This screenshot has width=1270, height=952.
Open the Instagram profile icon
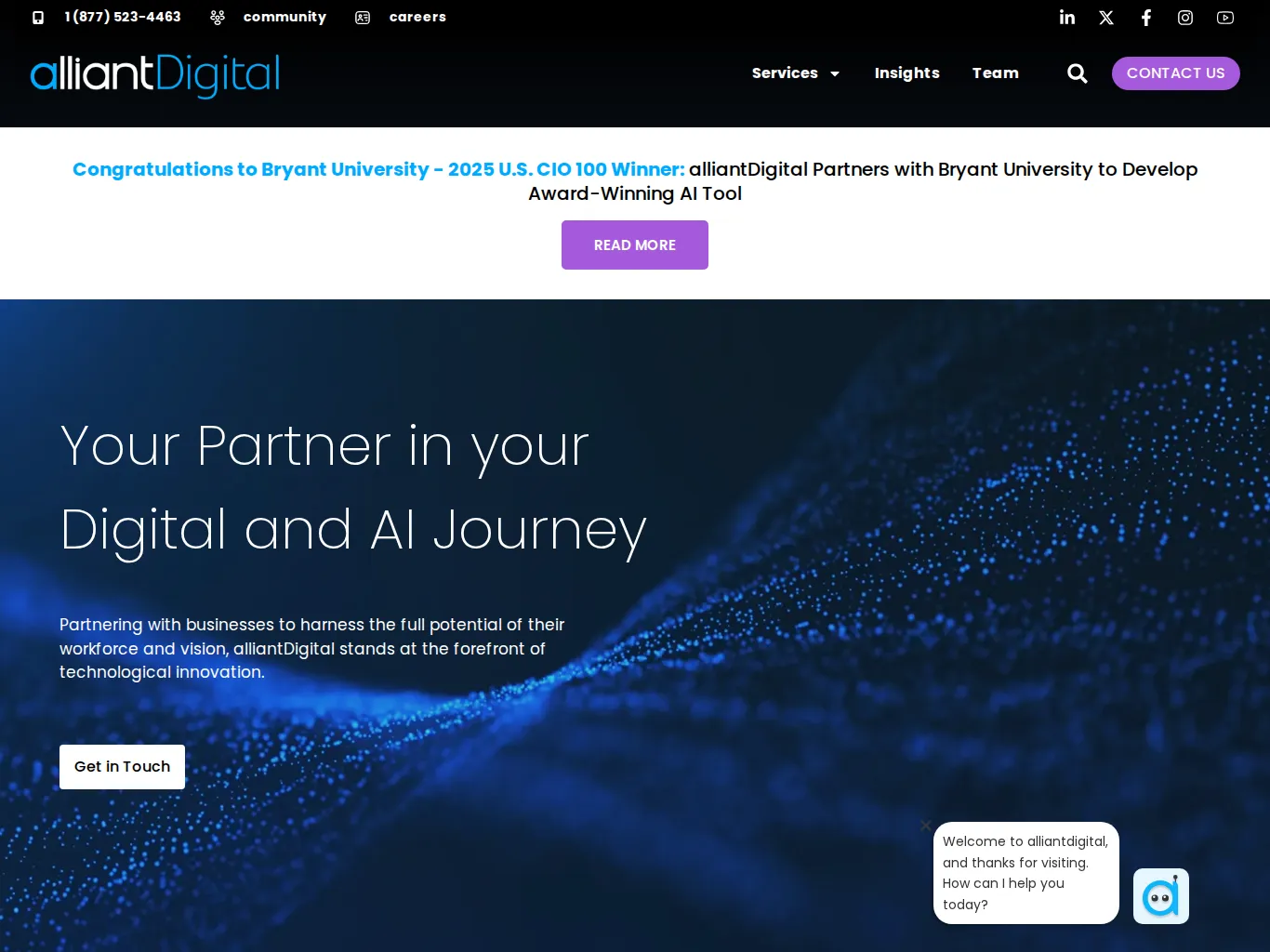pos(1184,17)
